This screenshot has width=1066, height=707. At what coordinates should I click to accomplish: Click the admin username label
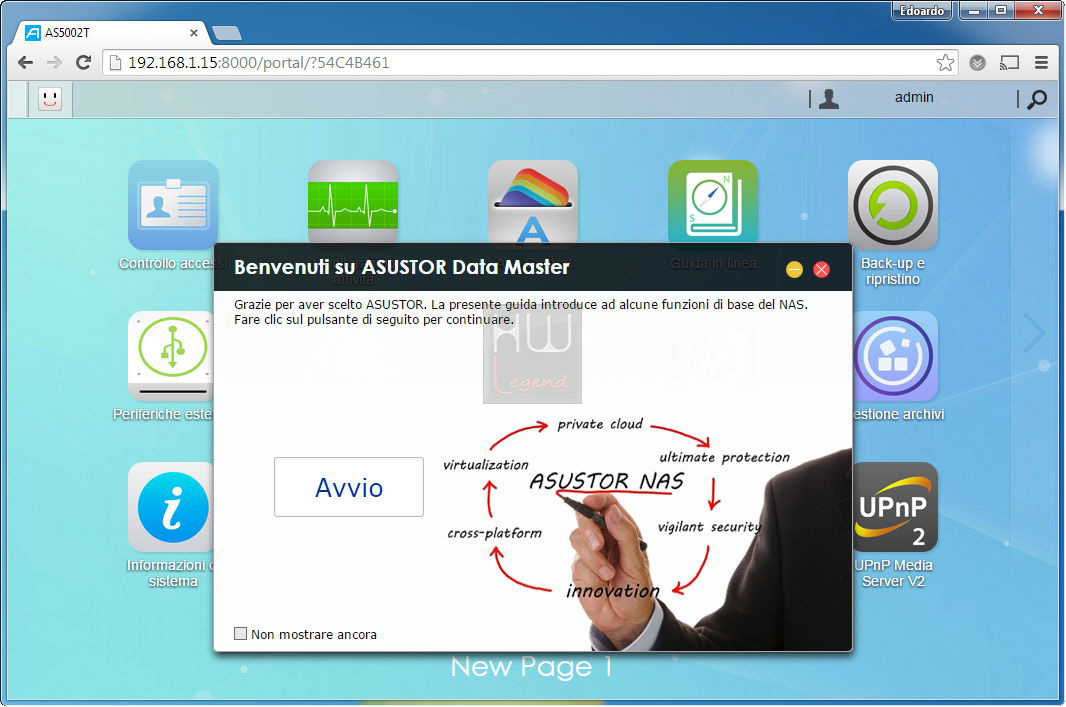(914, 98)
